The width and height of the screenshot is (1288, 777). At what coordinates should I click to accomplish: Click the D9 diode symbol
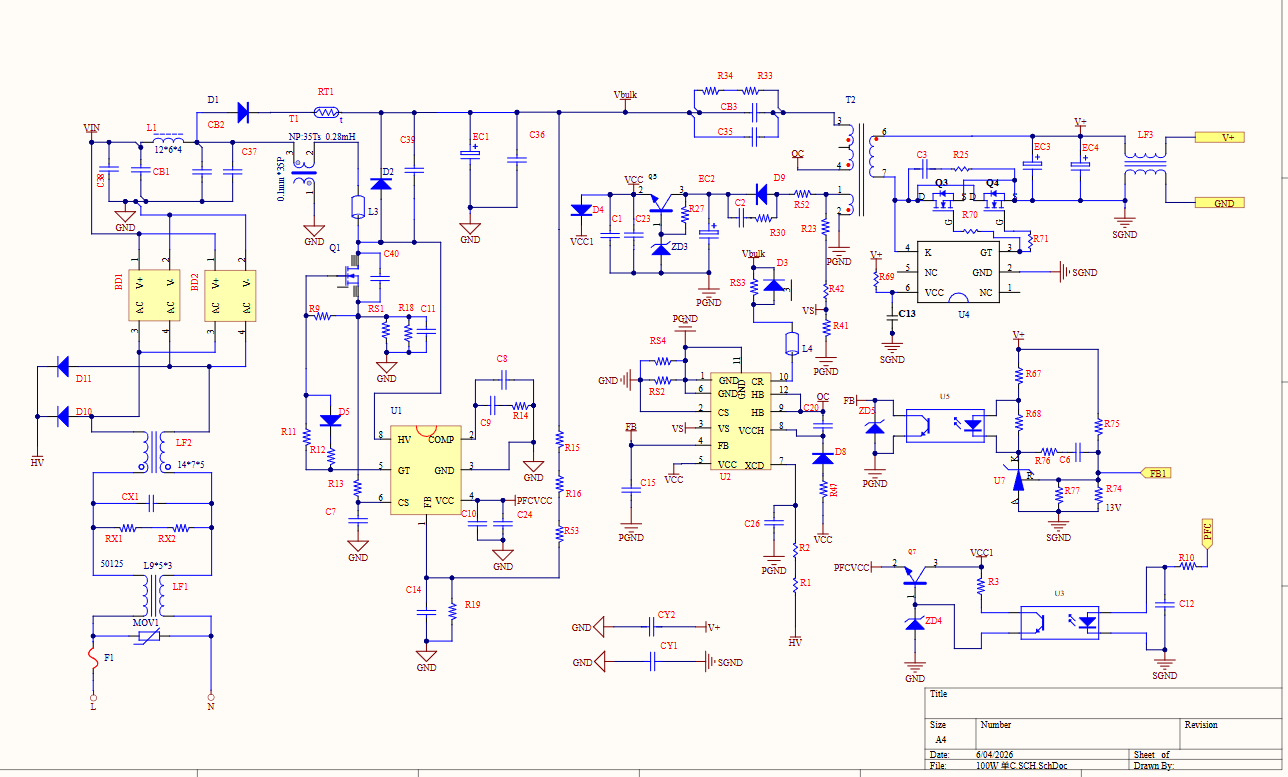pos(762,193)
